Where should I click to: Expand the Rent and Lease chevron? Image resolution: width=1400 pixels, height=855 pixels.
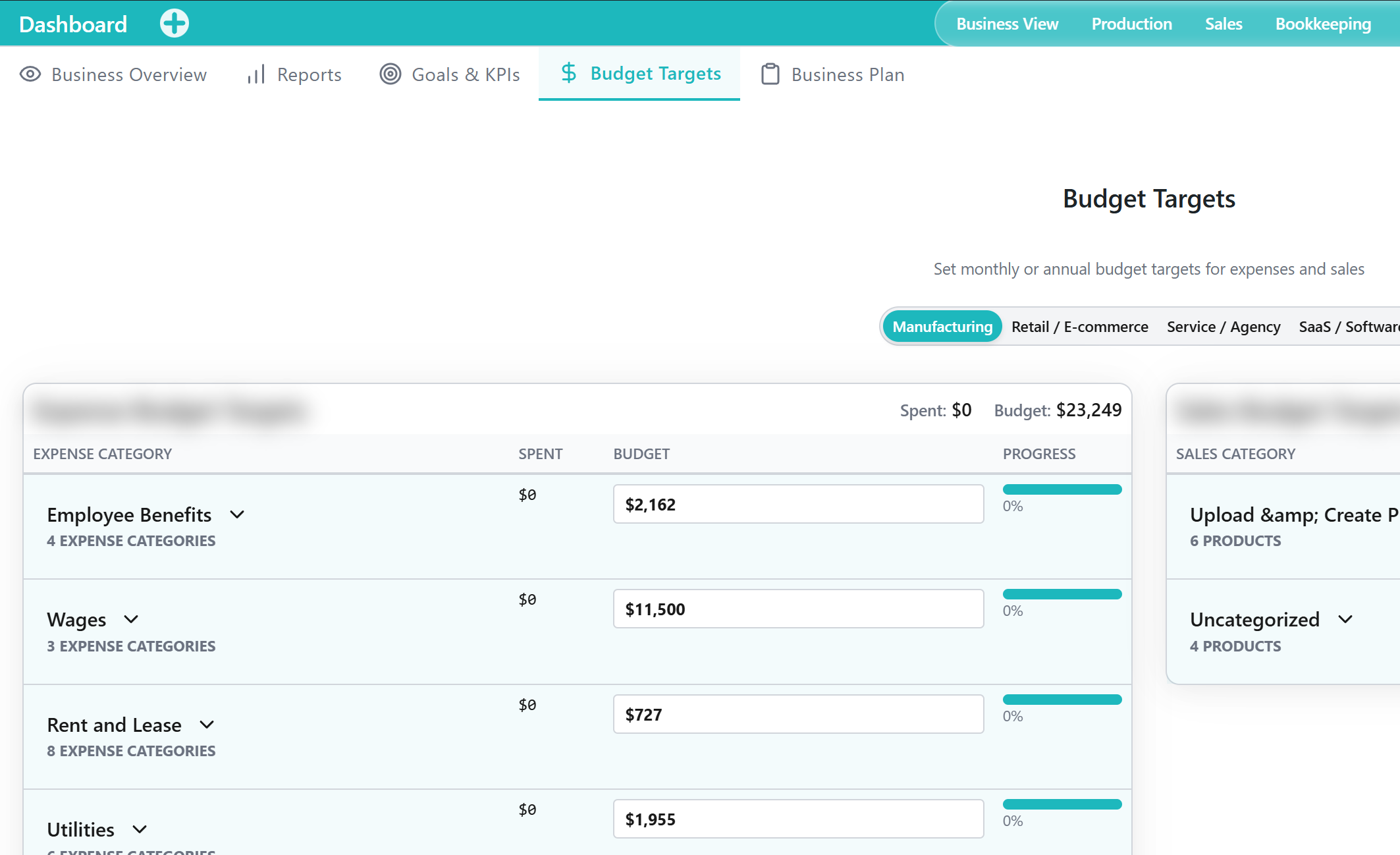[207, 725]
